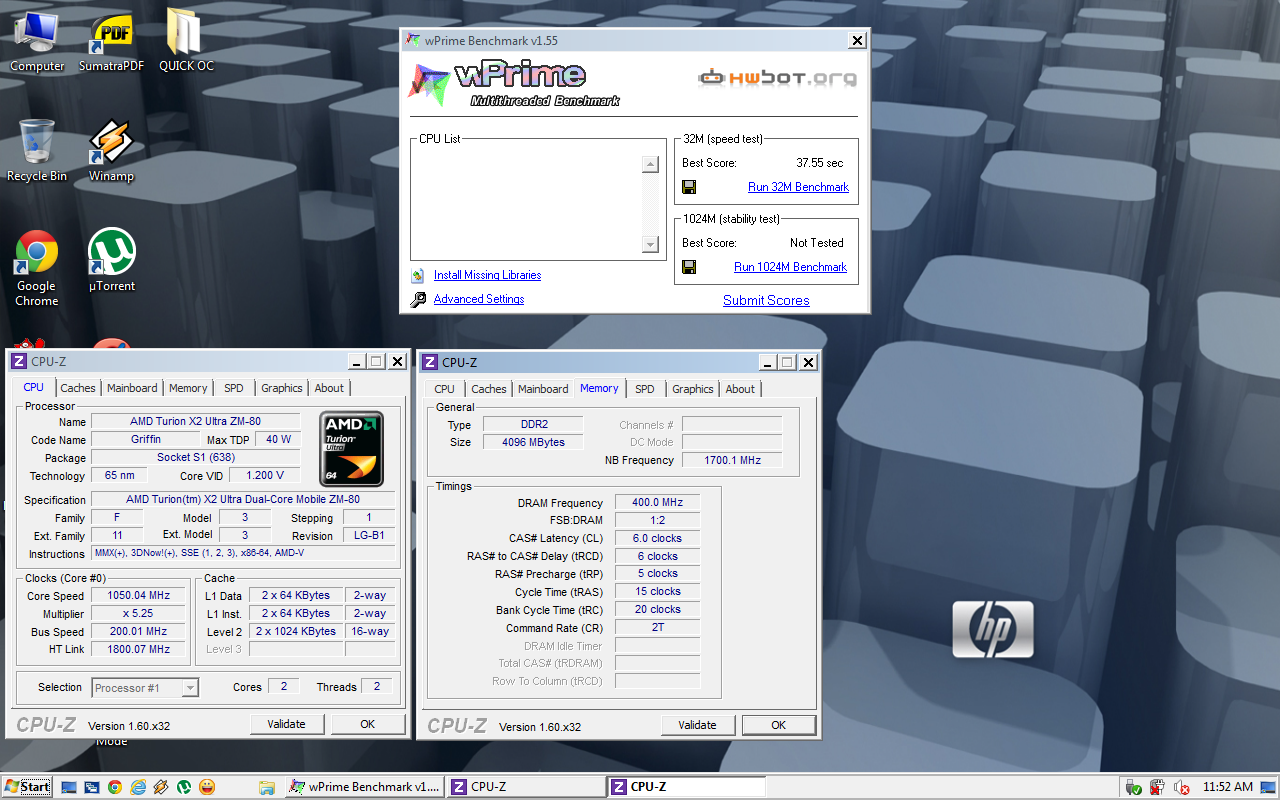Click the Submit Scores link
The height and width of the screenshot is (800, 1280).
[x=766, y=300]
